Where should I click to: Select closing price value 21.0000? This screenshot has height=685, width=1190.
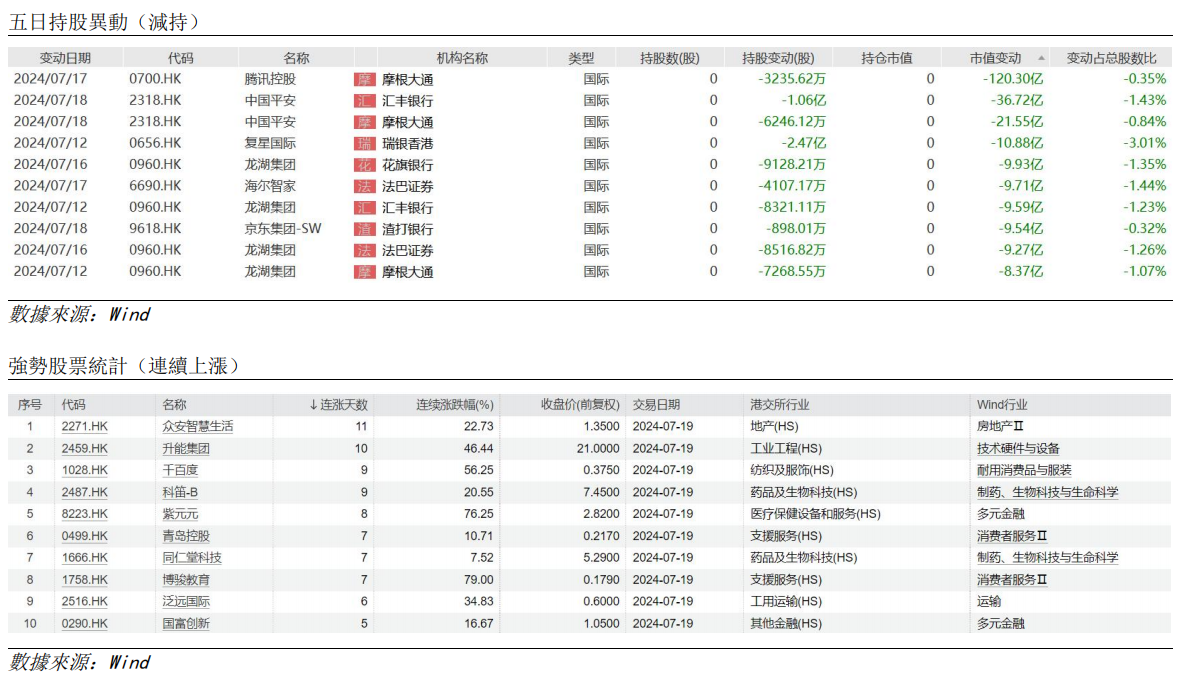[x=598, y=448]
